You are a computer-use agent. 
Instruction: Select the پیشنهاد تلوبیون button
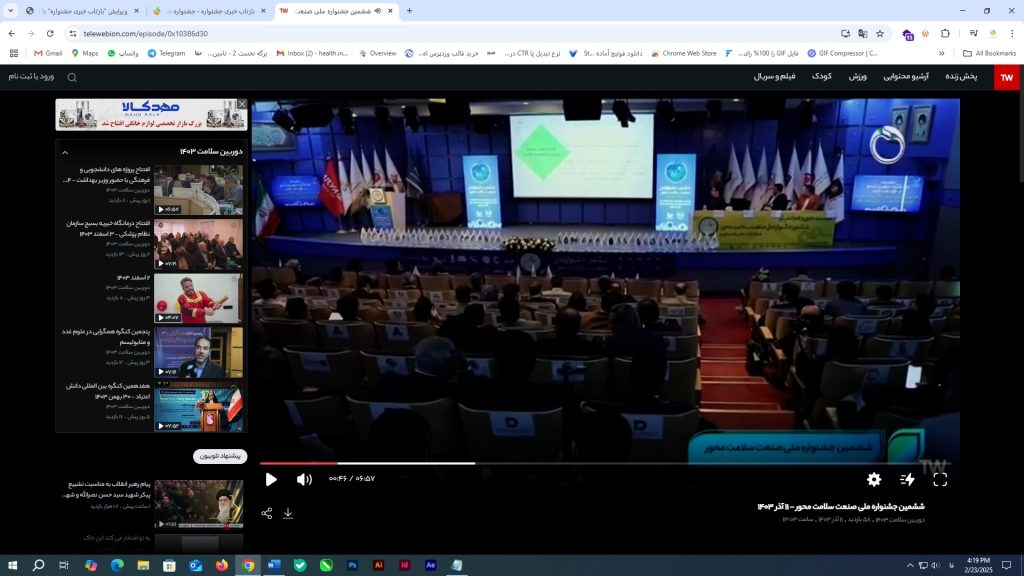point(220,456)
